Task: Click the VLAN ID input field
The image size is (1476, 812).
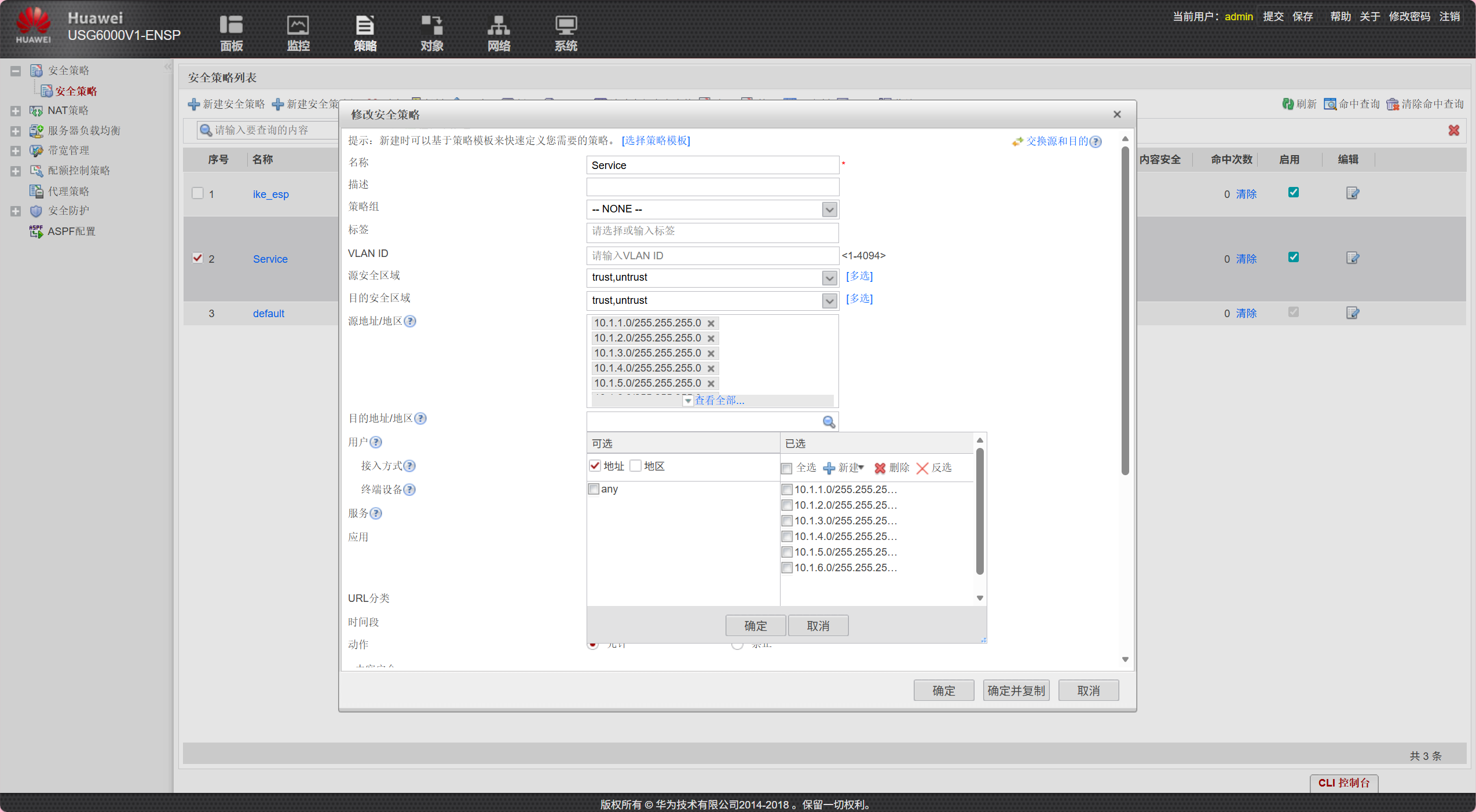Action: 712,256
